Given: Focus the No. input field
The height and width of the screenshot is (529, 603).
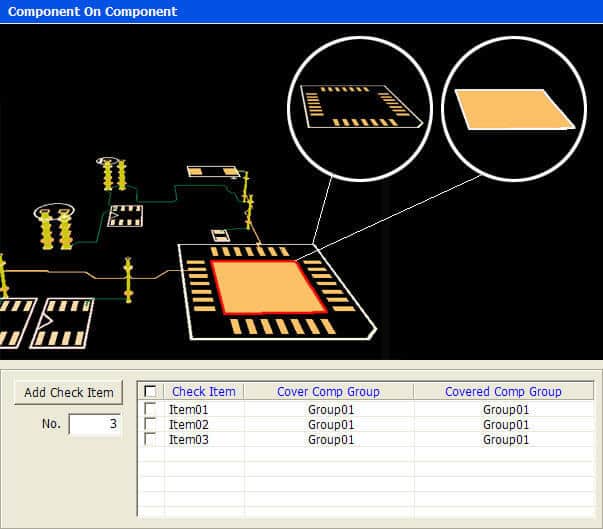Looking at the screenshot, I should click(x=95, y=424).
